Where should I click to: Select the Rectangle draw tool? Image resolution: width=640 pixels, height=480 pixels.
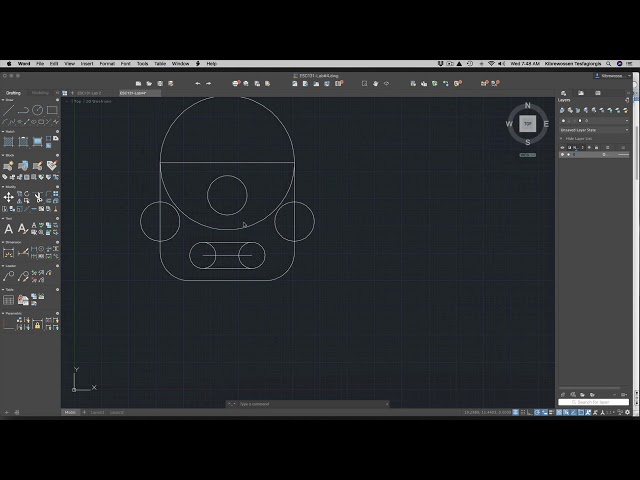(x=52, y=110)
